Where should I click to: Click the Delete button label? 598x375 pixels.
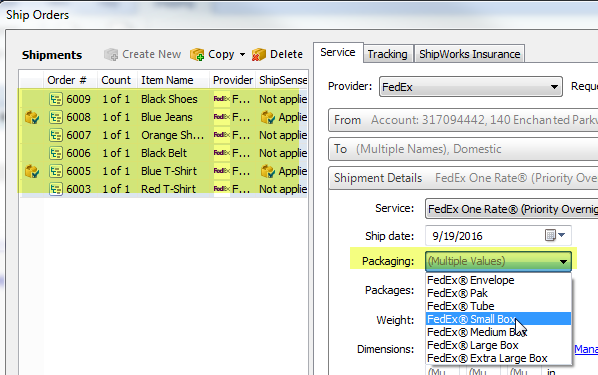pyautogui.click(x=286, y=54)
